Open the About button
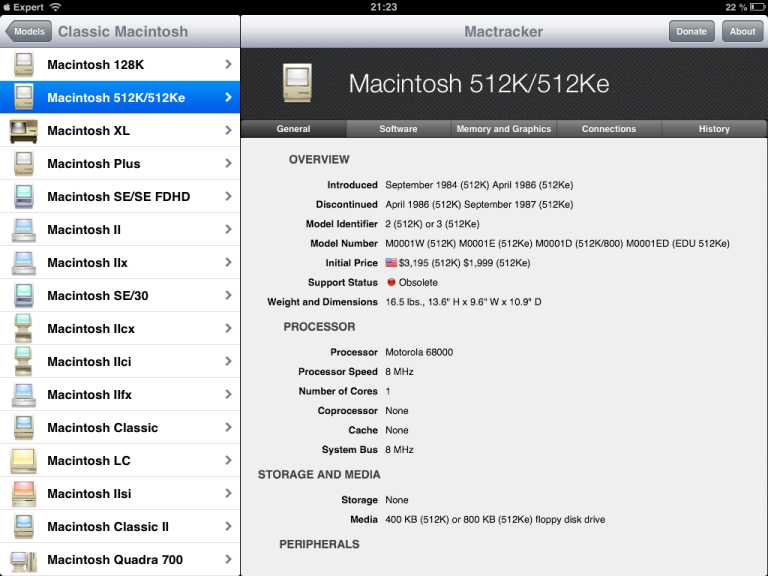Image resolution: width=768 pixels, height=576 pixels. [743, 31]
